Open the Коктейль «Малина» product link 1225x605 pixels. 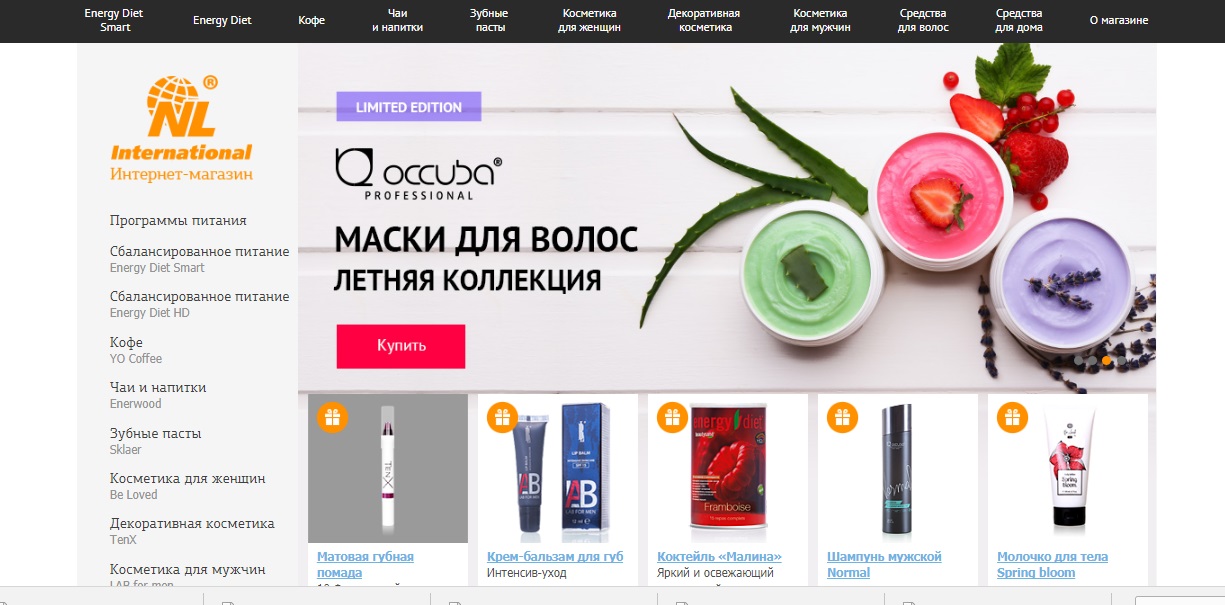pos(719,556)
